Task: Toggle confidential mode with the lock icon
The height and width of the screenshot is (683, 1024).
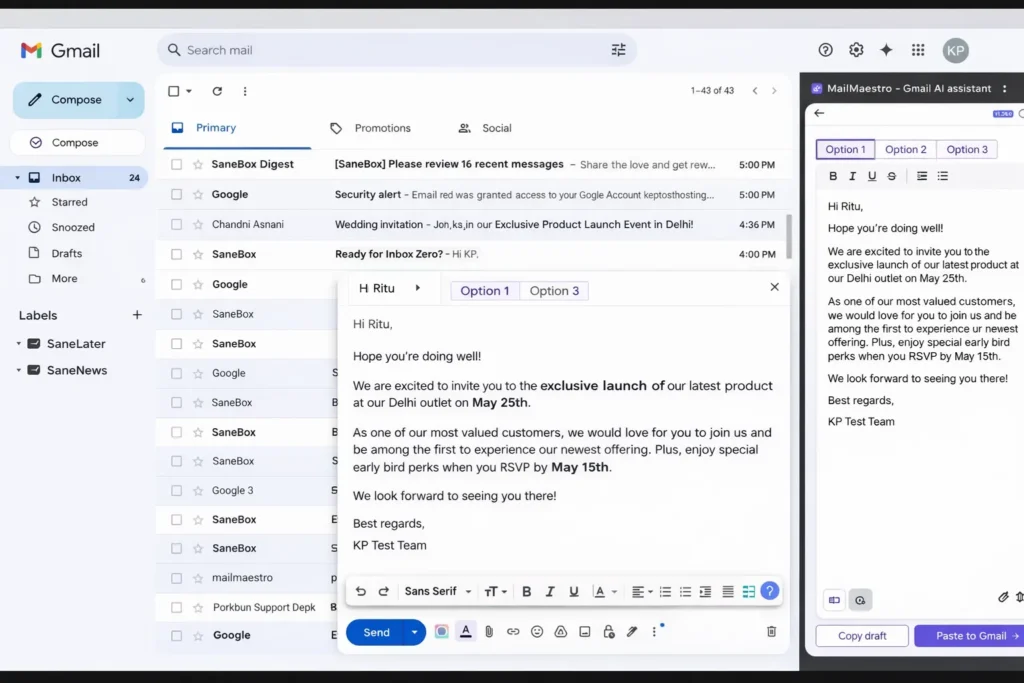Action: pos(608,631)
